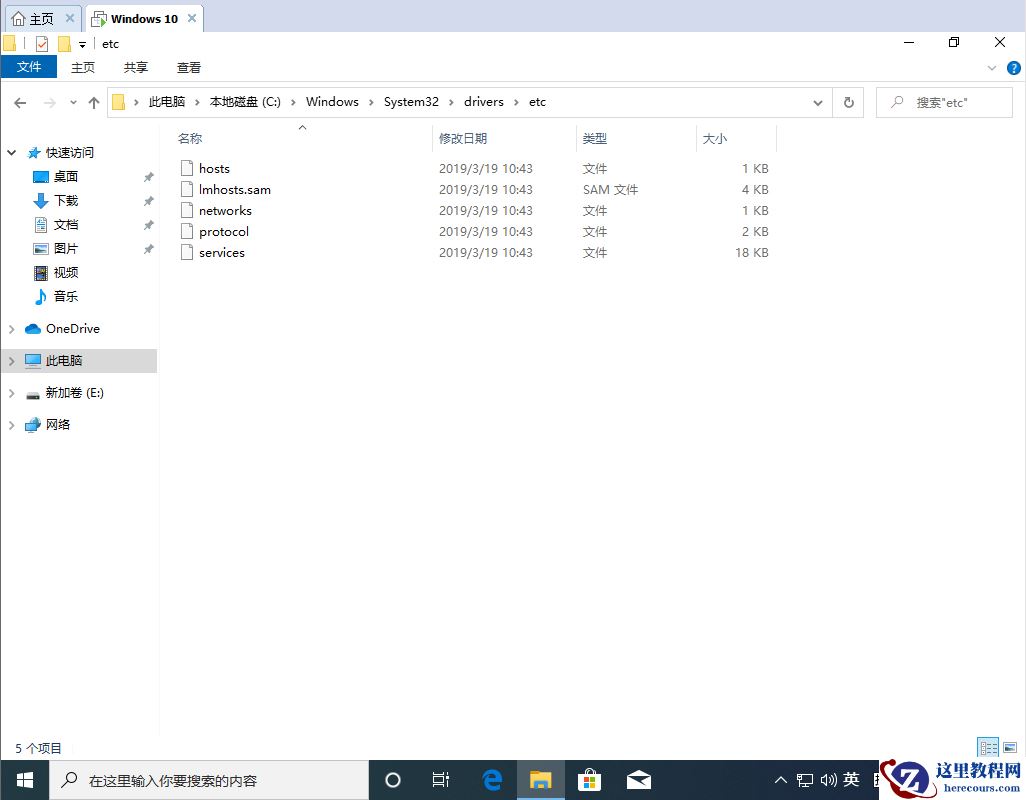Collapse the 快速访问 section
This screenshot has width=1026, height=800.
[10, 152]
